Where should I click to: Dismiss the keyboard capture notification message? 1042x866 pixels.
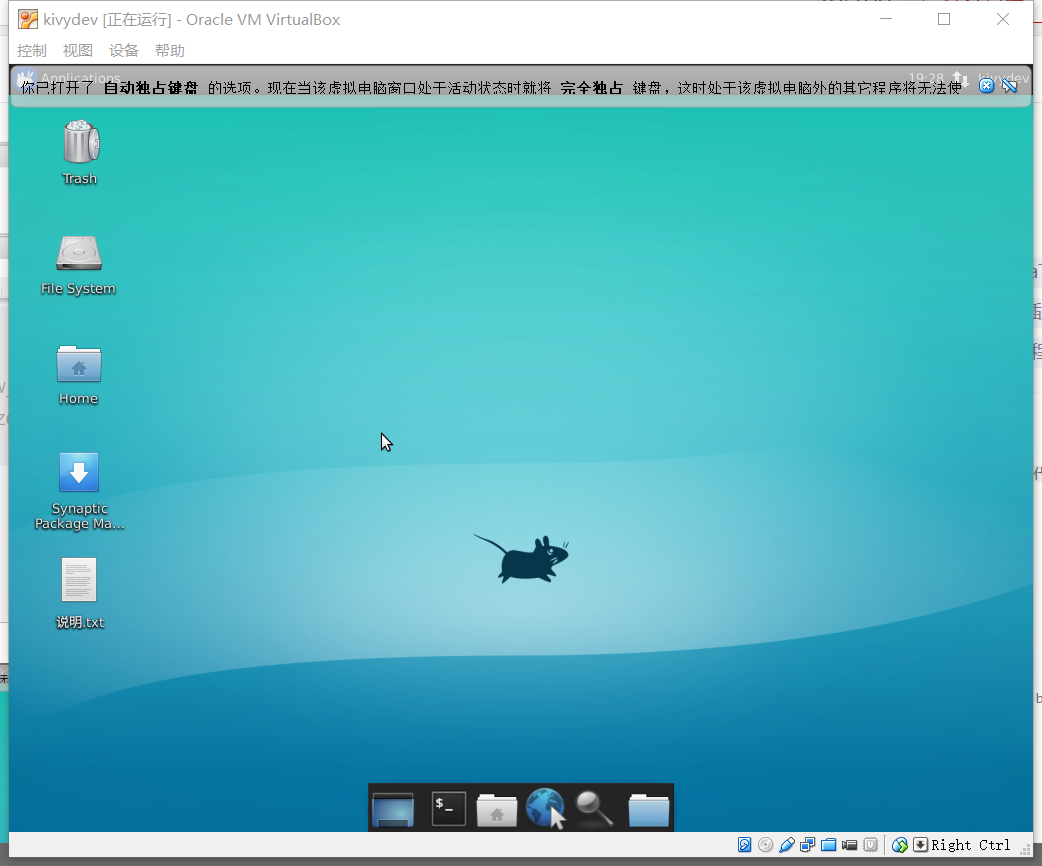click(x=986, y=86)
